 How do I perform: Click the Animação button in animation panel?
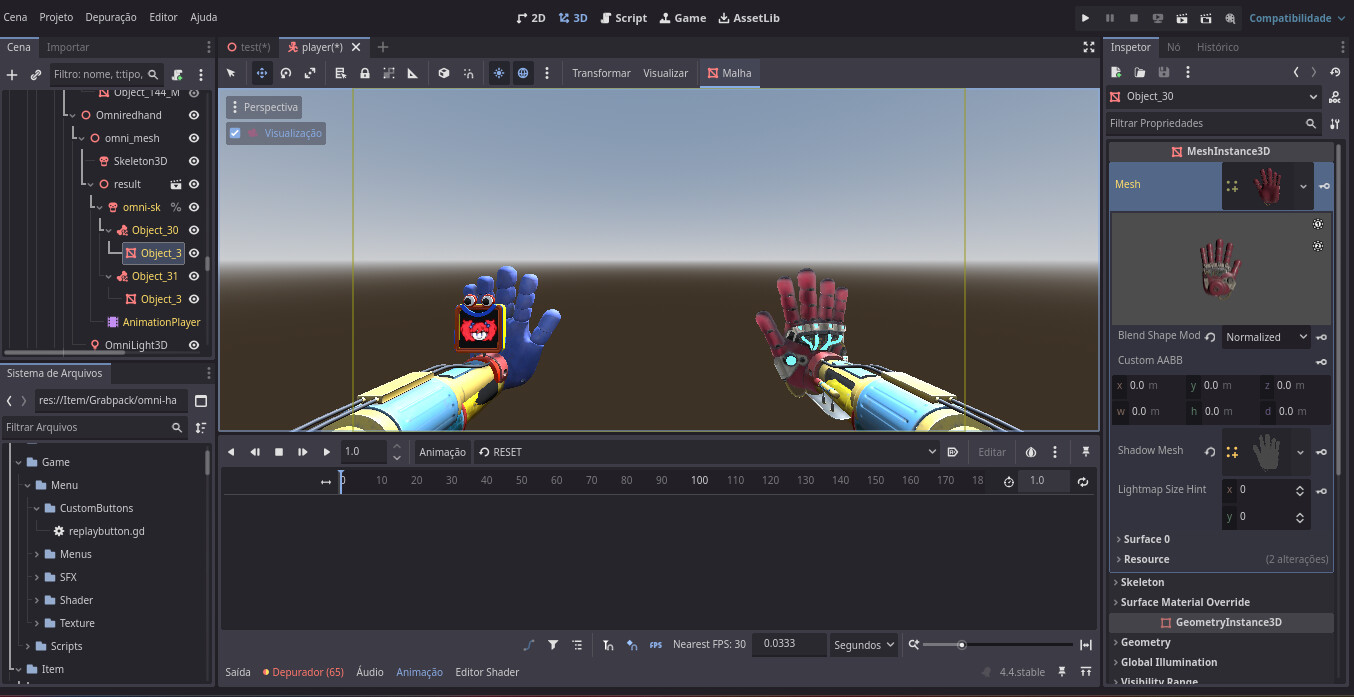coord(443,452)
